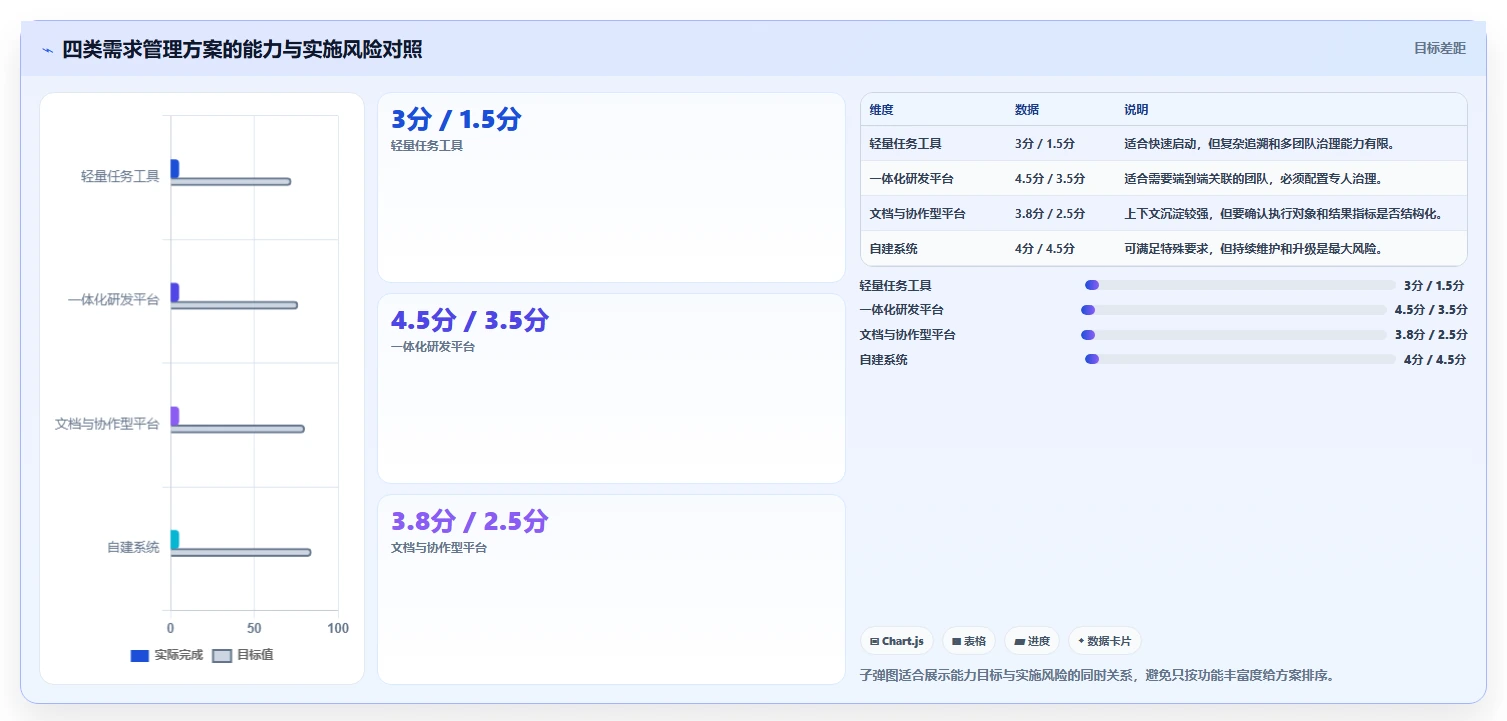Click the 文档与协作型平台 cell in the table

tap(918, 214)
